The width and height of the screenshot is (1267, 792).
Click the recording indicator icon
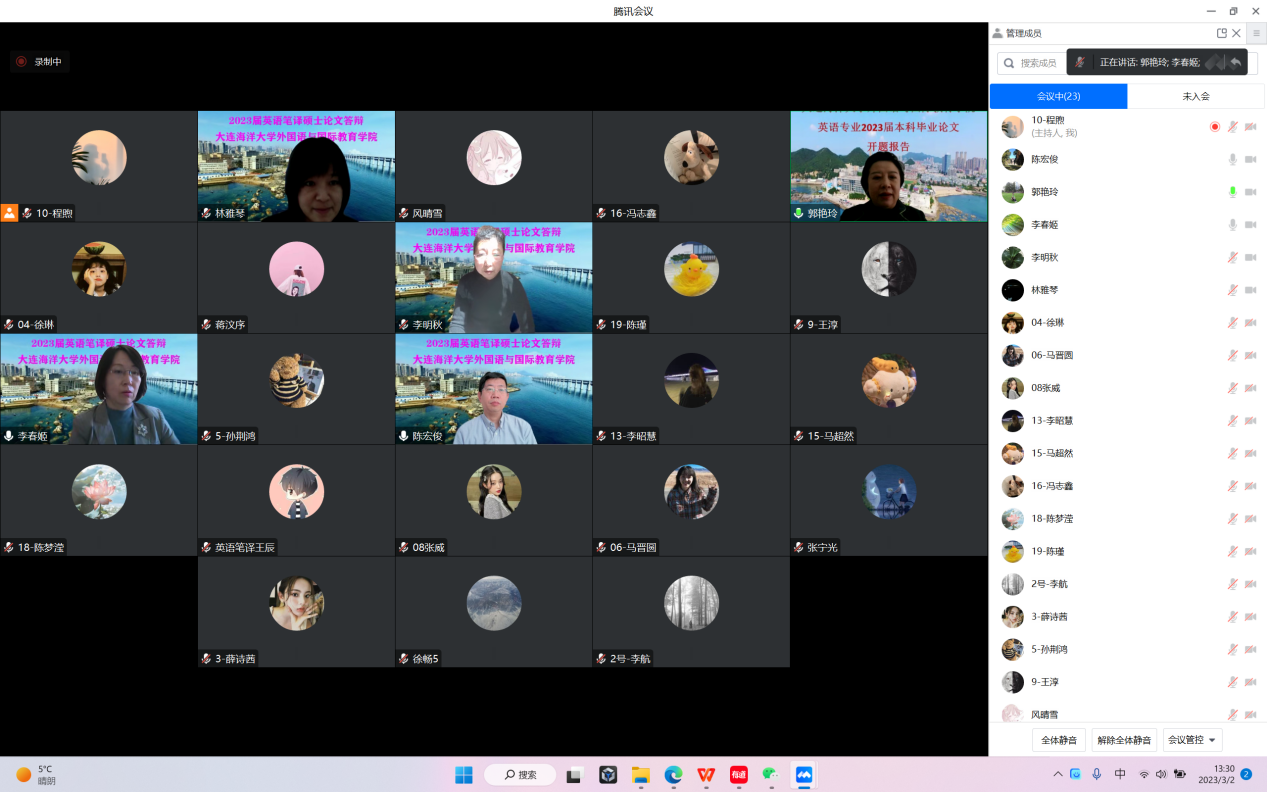[x=21, y=61]
